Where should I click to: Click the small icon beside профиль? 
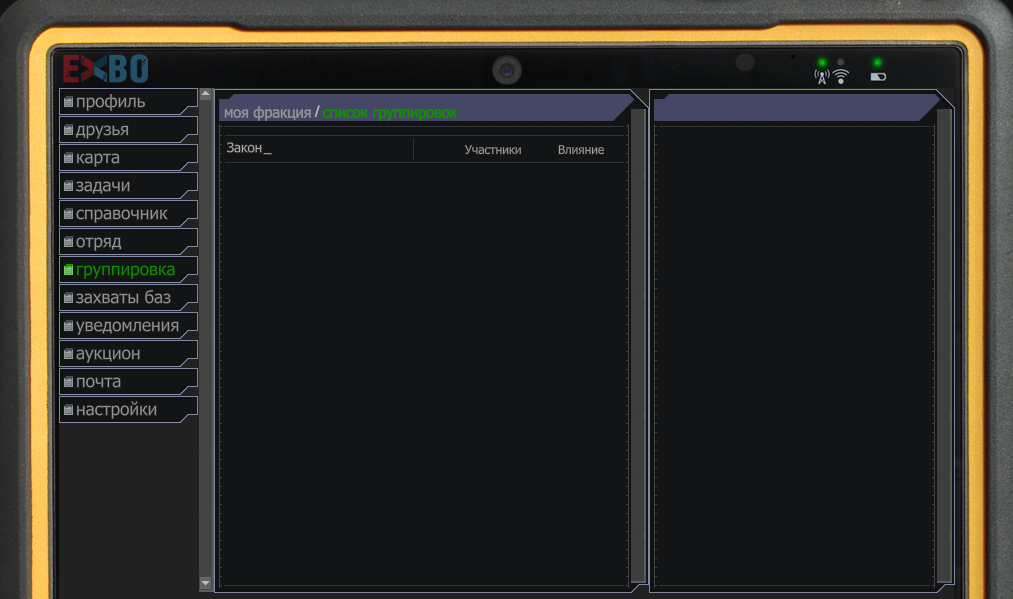click(x=68, y=102)
